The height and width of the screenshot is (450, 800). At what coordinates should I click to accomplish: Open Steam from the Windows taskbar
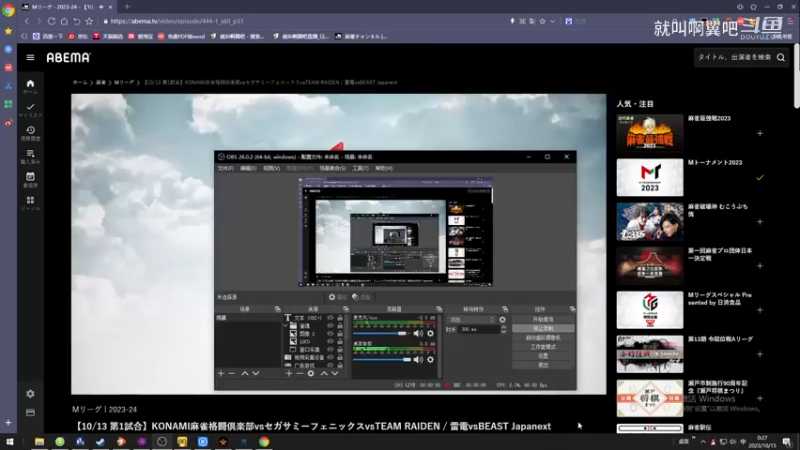point(100,441)
